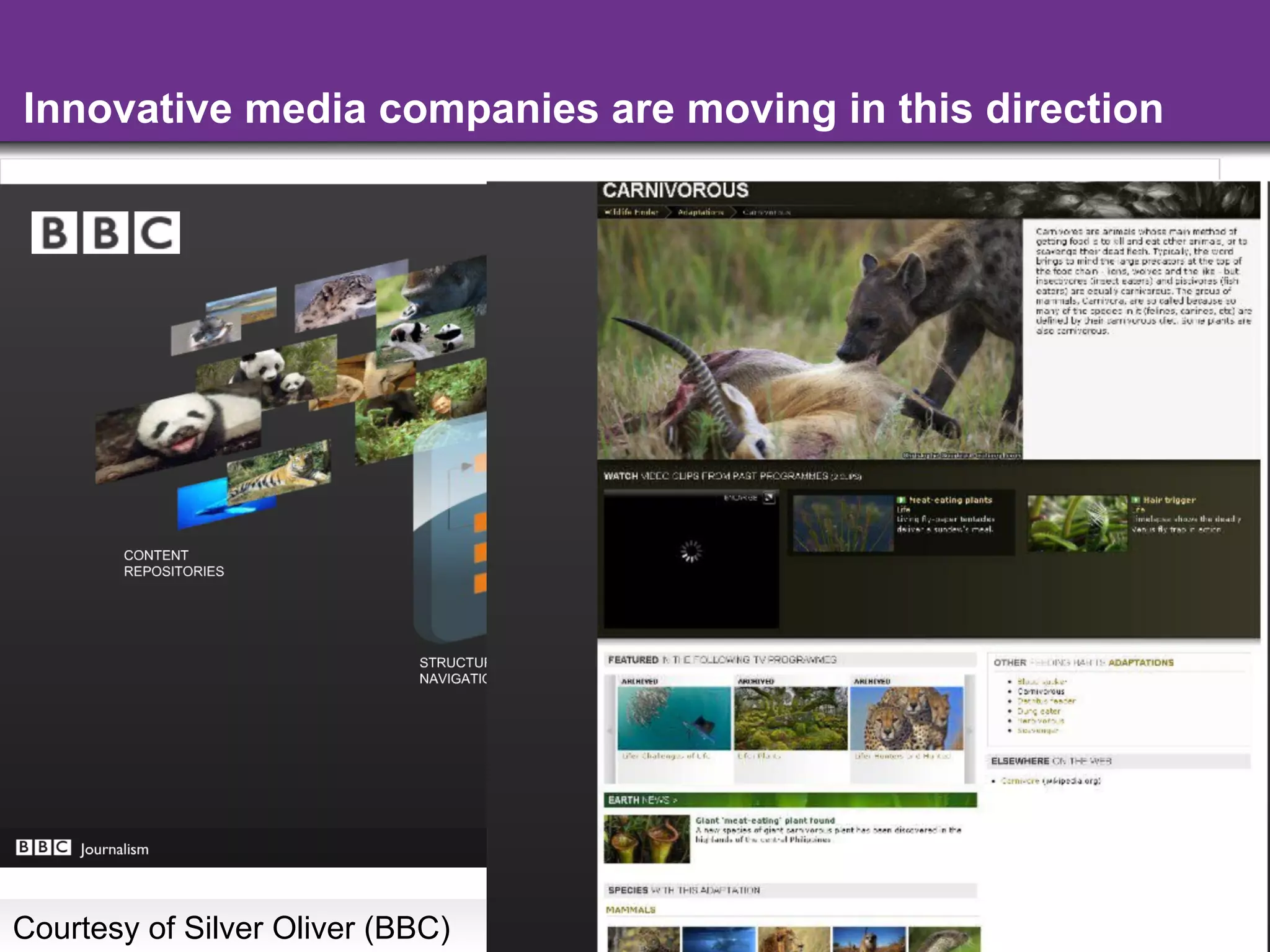This screenshot has height=952, width=1270.
Task: Click the loading video player area
Action: point(691,560)
